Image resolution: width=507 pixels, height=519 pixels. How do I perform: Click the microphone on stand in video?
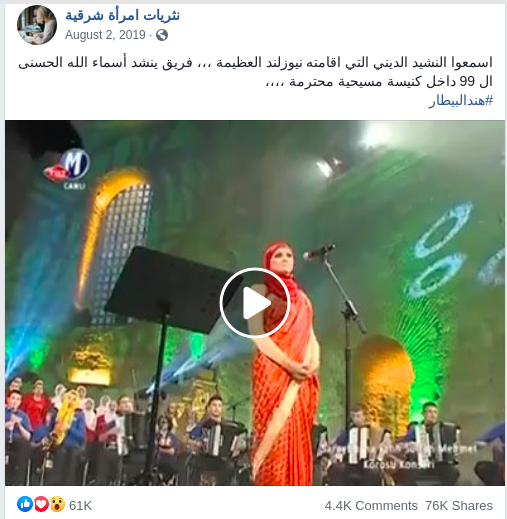319,252
